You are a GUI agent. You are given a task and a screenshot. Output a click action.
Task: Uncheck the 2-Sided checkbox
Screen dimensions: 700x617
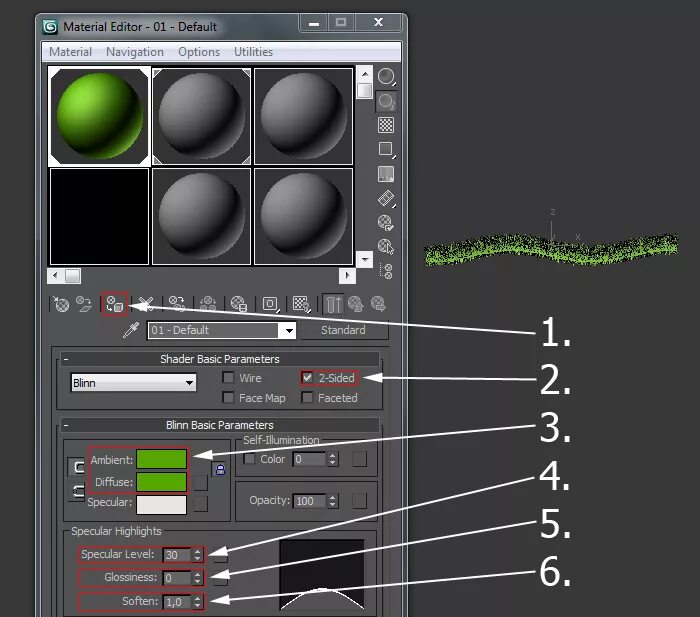pos(307,378)
